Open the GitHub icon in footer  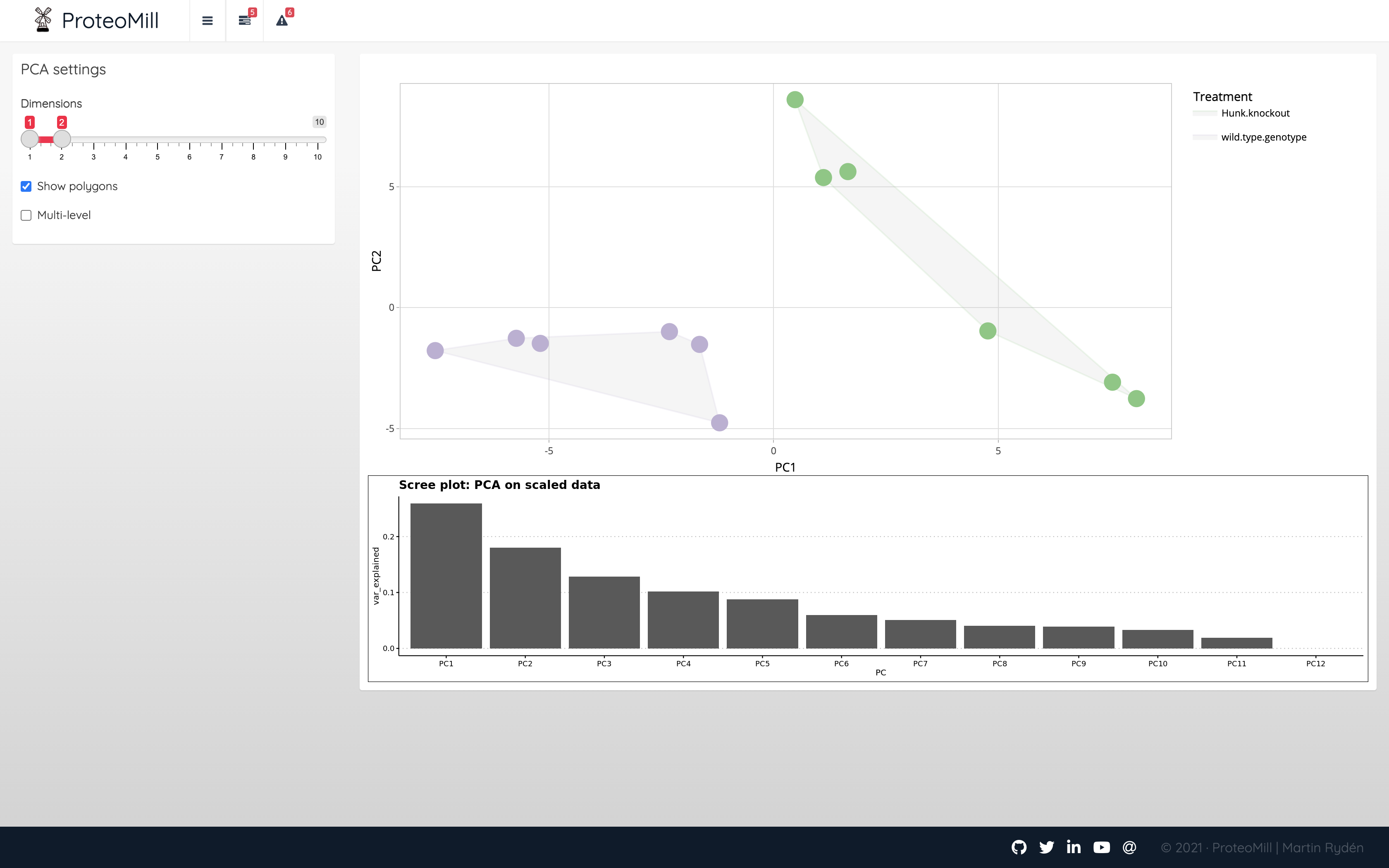(x=1019, y=847)
